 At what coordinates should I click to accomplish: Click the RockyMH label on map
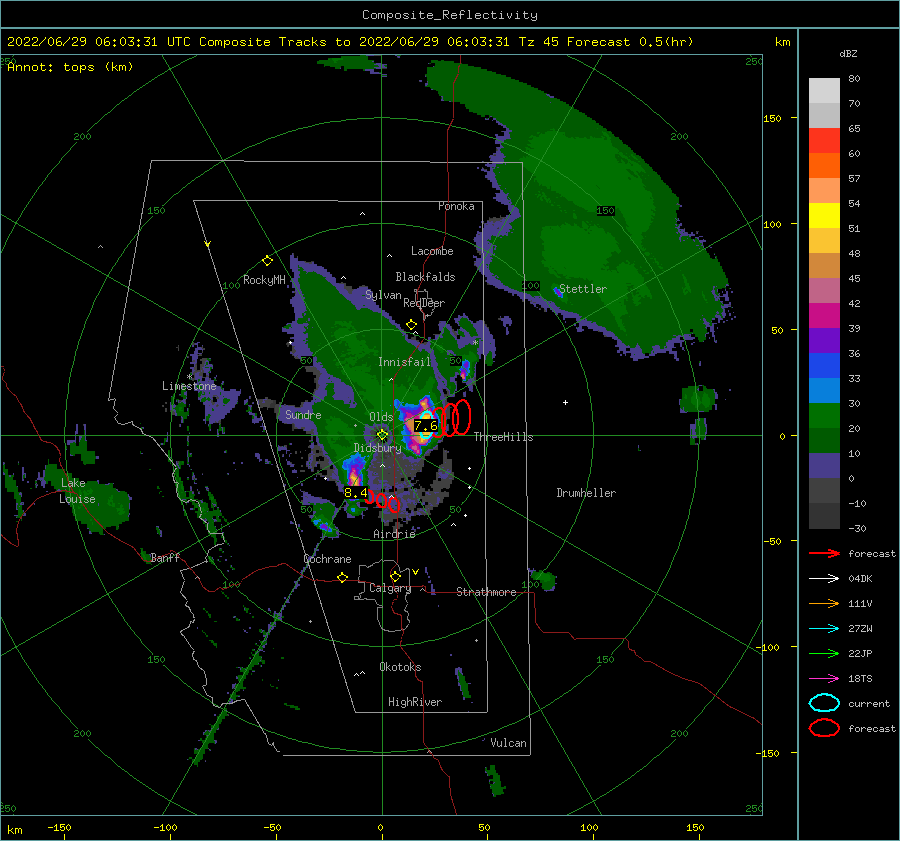pos(264,280)
